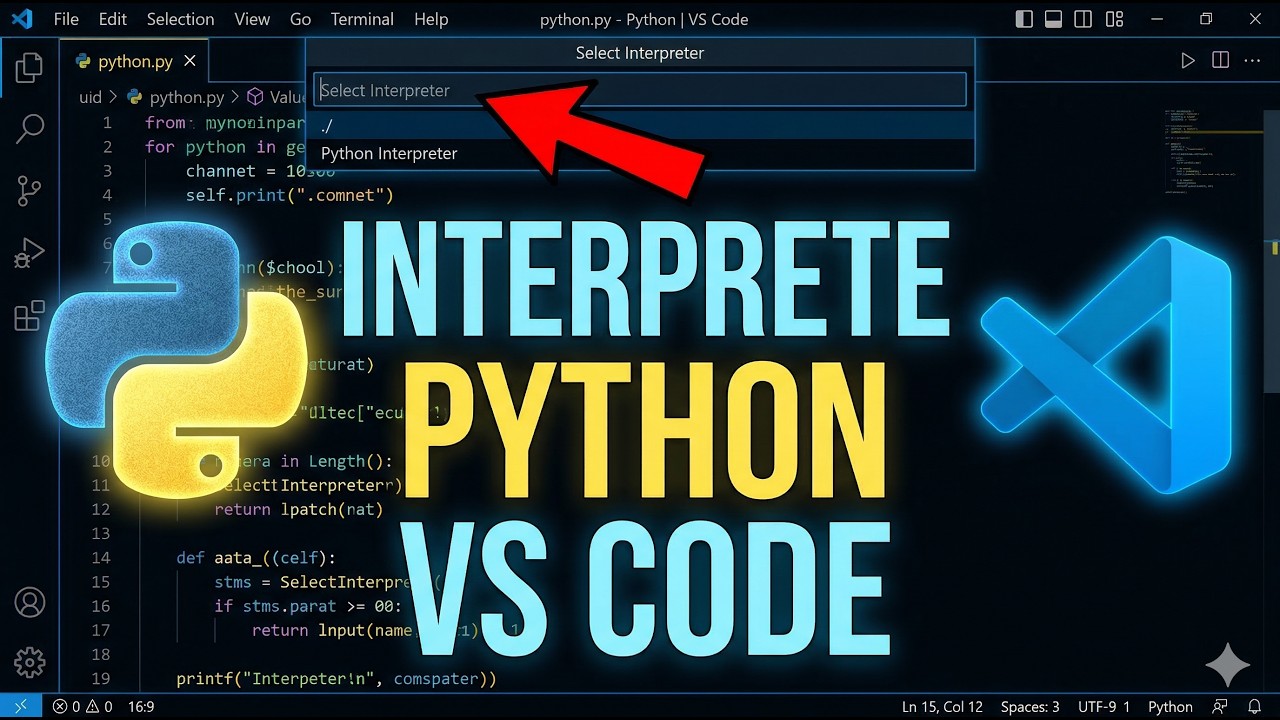
Task: Place cursor on 'printf("Interpeter!n", comspater))' line
Action: tap(336, 679)
